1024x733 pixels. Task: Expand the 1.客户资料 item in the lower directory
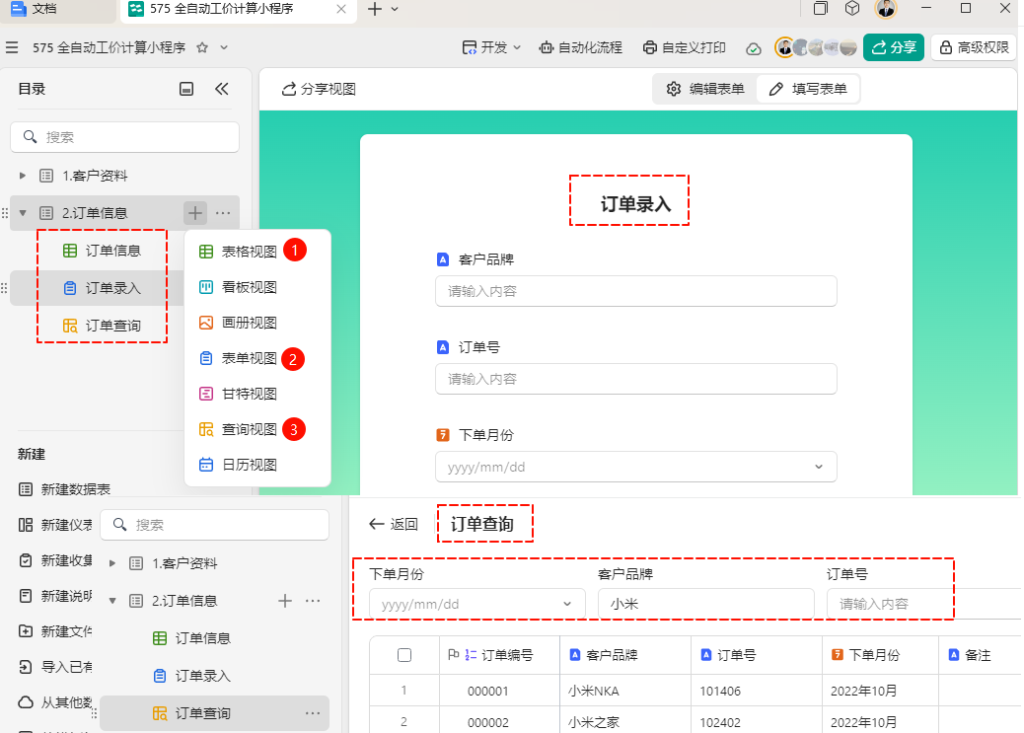tap(112, 563)
